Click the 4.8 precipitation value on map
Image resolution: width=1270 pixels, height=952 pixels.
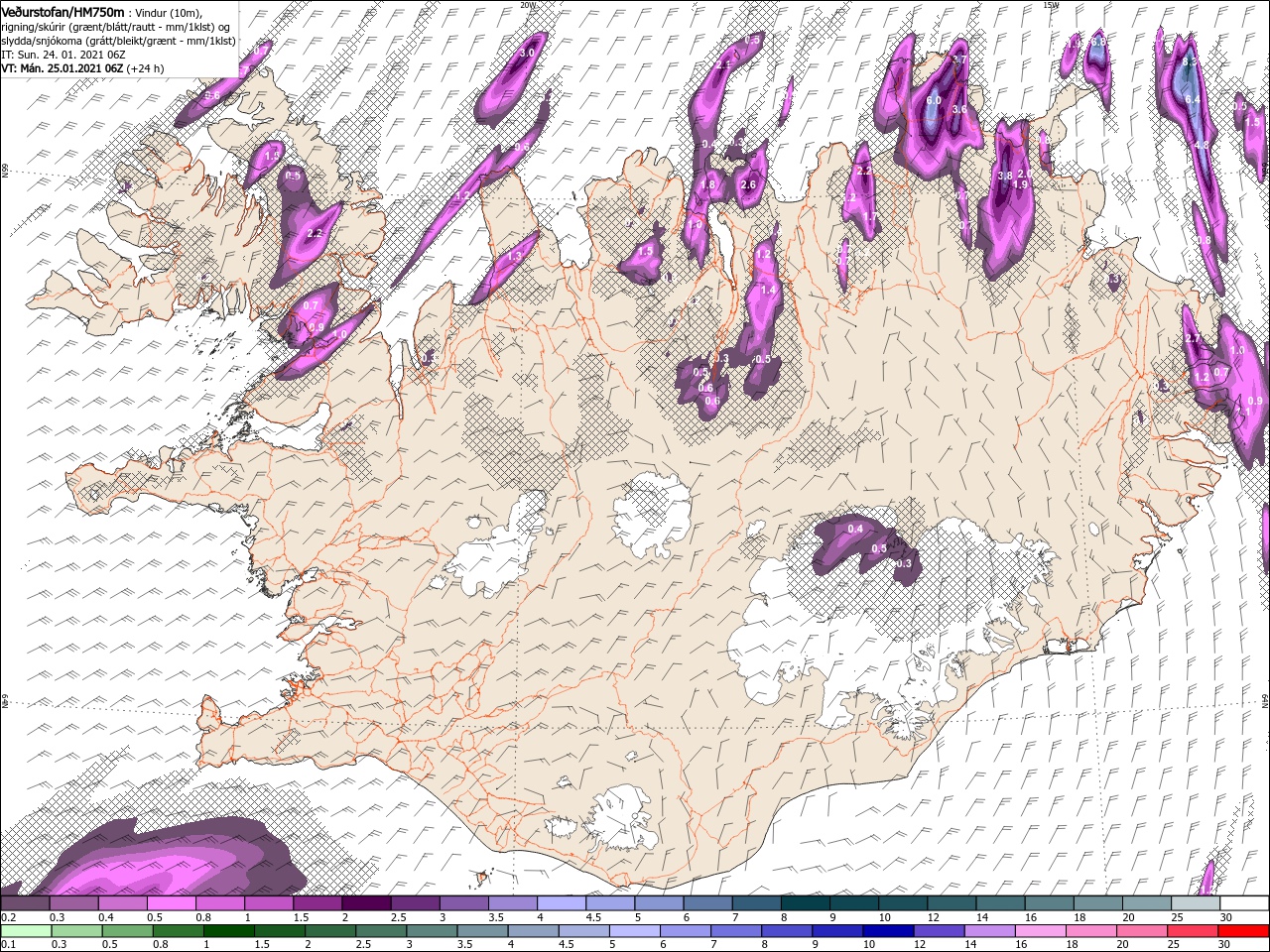pos(1201,145)
